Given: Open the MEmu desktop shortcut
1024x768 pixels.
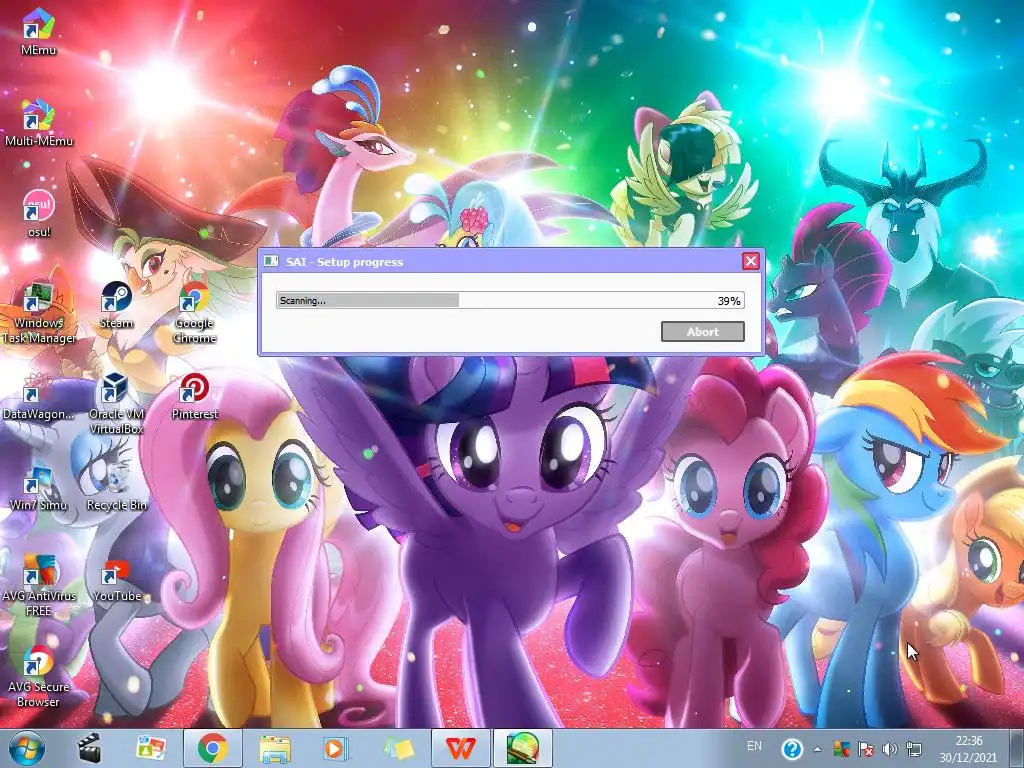Looking at the screenshot, I should pyautogui.click(x=39, y=31).
